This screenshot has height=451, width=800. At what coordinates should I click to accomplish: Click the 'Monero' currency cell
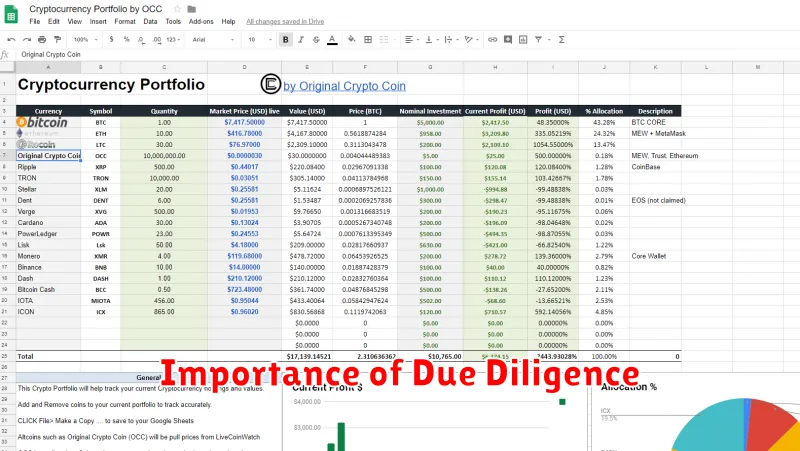tap(48, 256)
